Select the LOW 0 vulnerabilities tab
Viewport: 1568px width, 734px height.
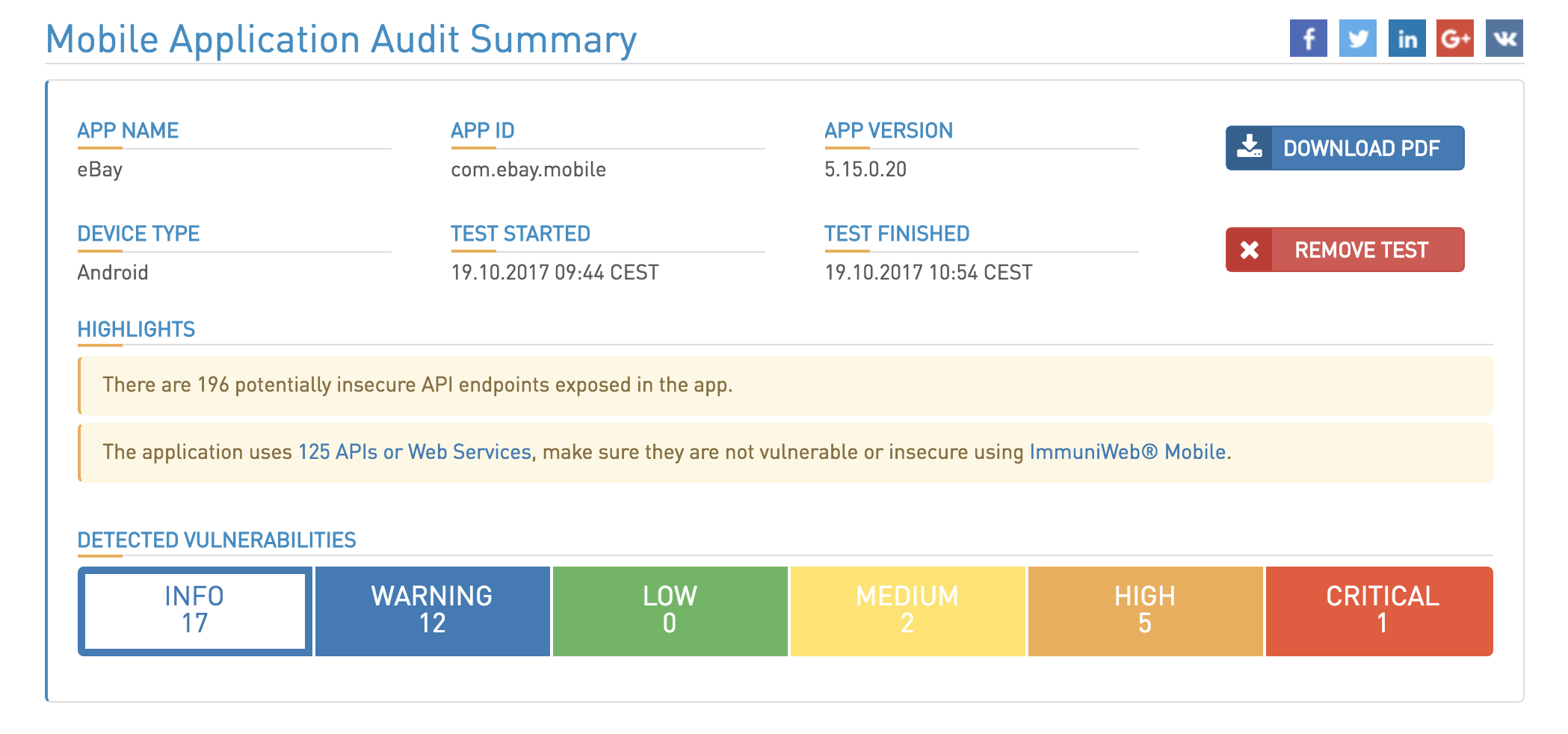(670, 611)
